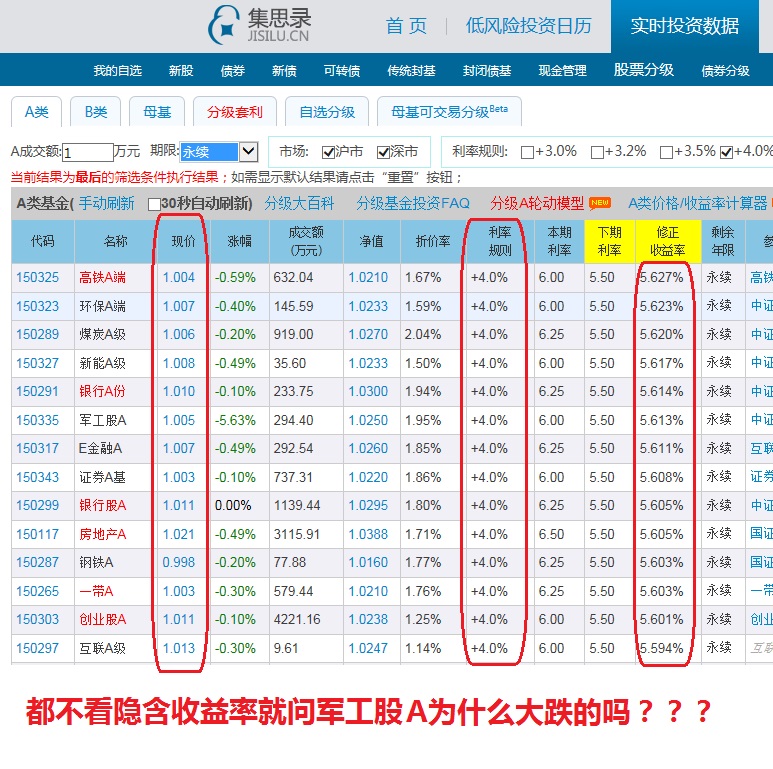Image resolution: width=773 pixels, height=769 pixels.
Task: Open 低风险投资日历 in top navigation
Action: point(528,26)
